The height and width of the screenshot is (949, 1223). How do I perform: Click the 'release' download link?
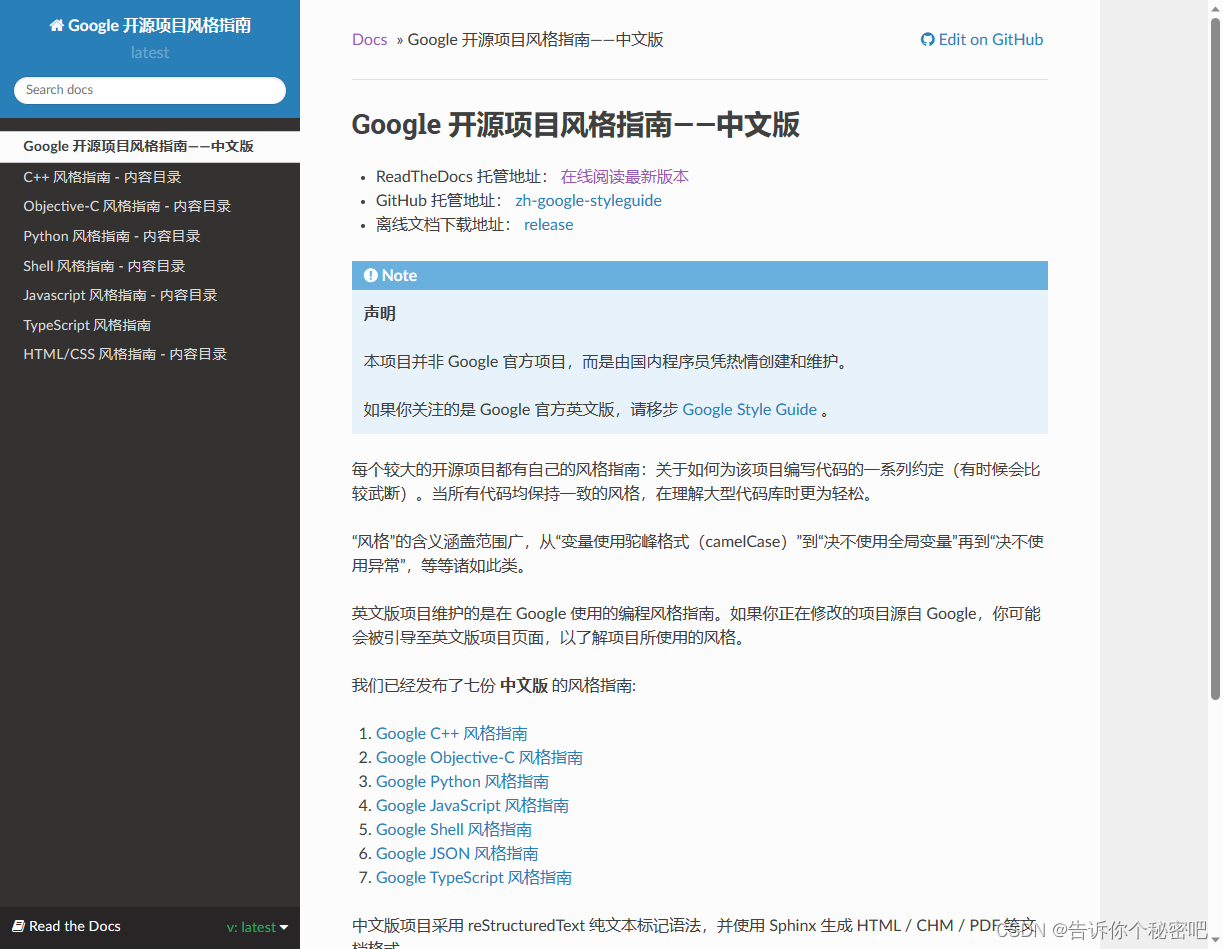[548, 224]
